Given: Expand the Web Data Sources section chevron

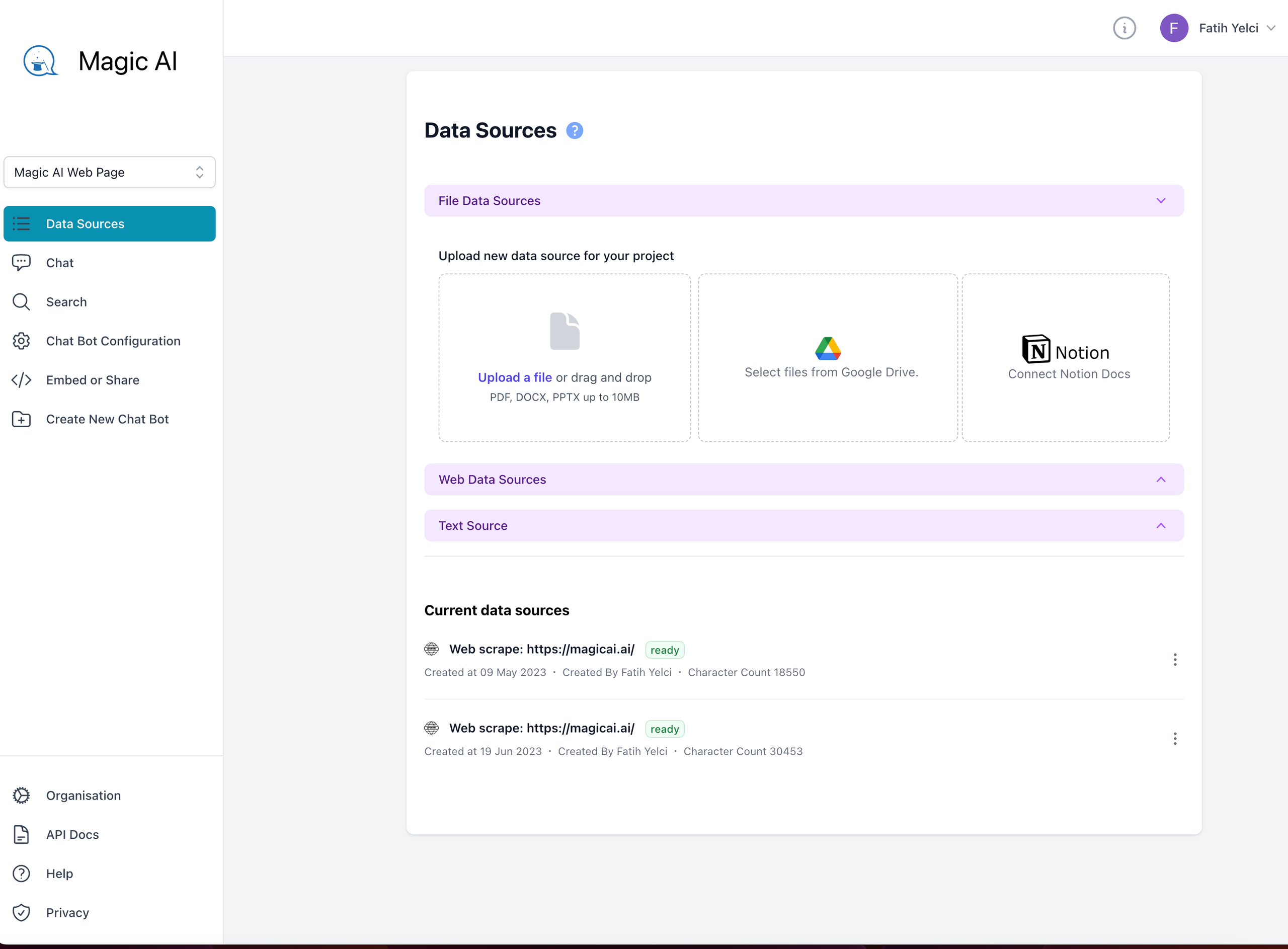Looking at the screenshot, I should 1161,479.
